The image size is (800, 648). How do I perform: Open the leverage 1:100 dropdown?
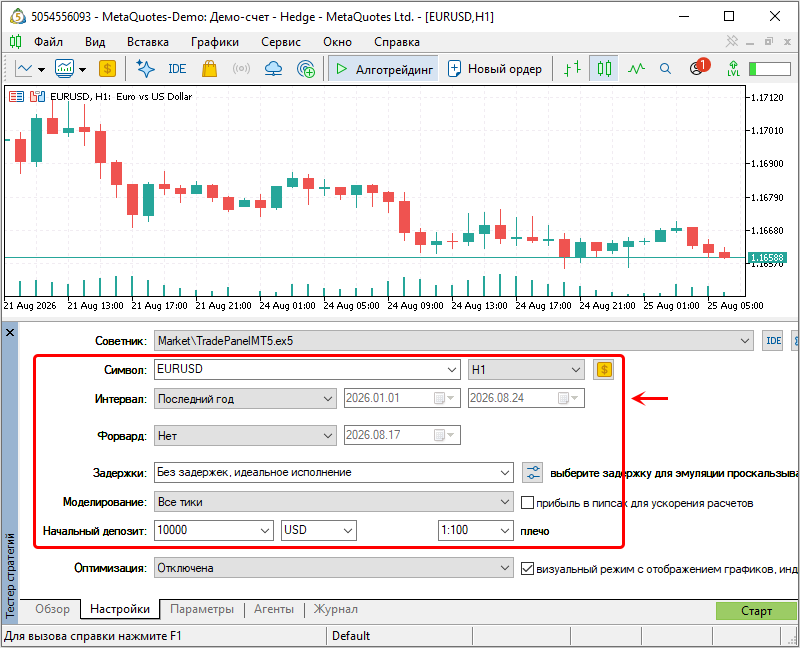tap(505, 531)
